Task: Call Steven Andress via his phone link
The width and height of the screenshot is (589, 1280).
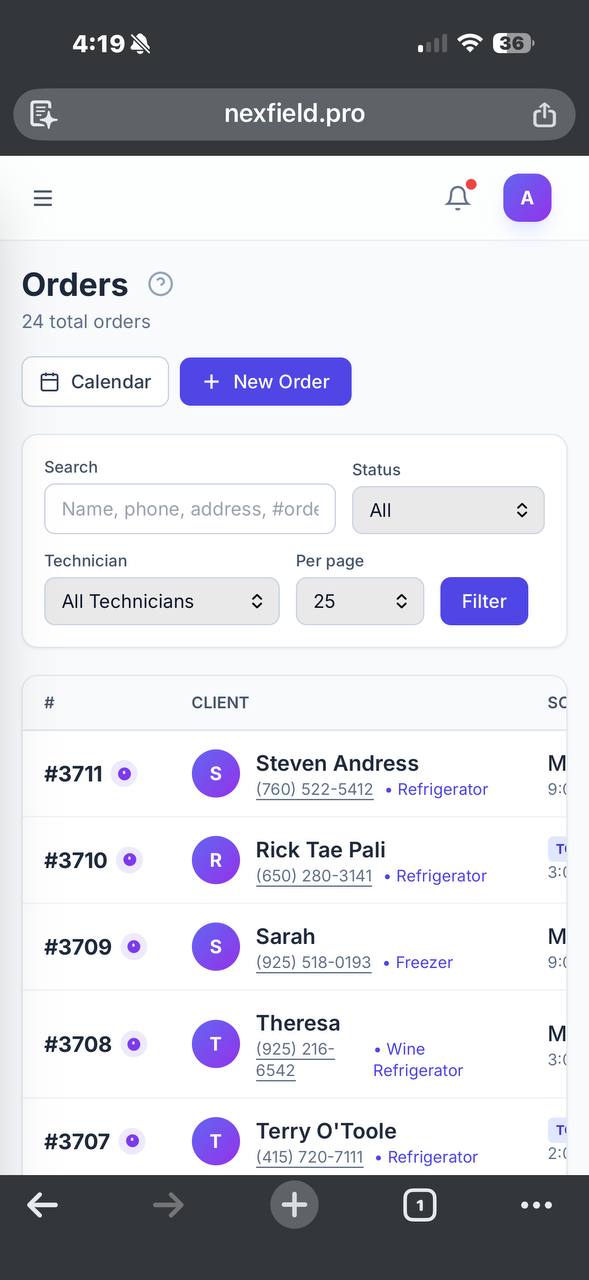Action: [315, 789]
